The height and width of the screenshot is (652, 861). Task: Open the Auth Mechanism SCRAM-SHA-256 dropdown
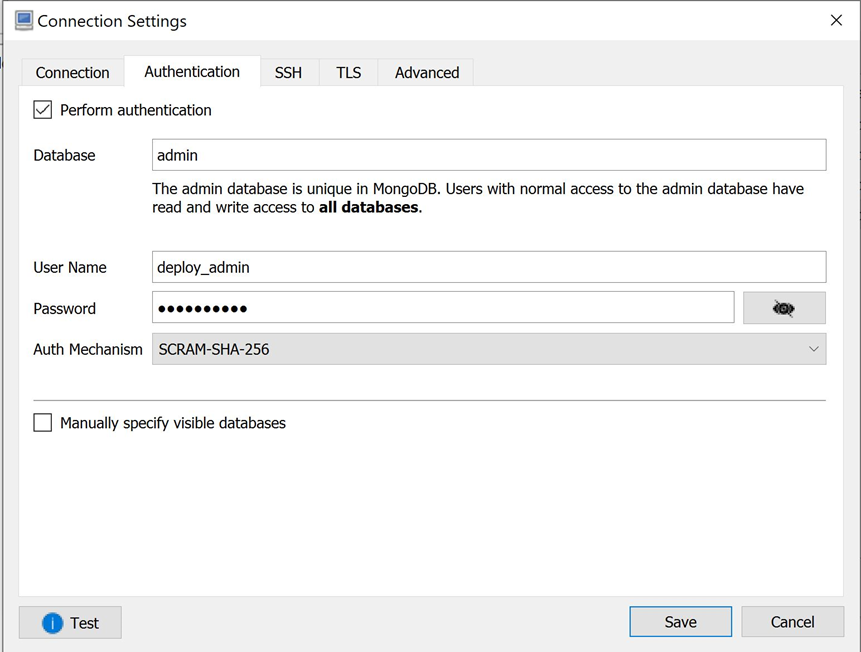(488, 349)
